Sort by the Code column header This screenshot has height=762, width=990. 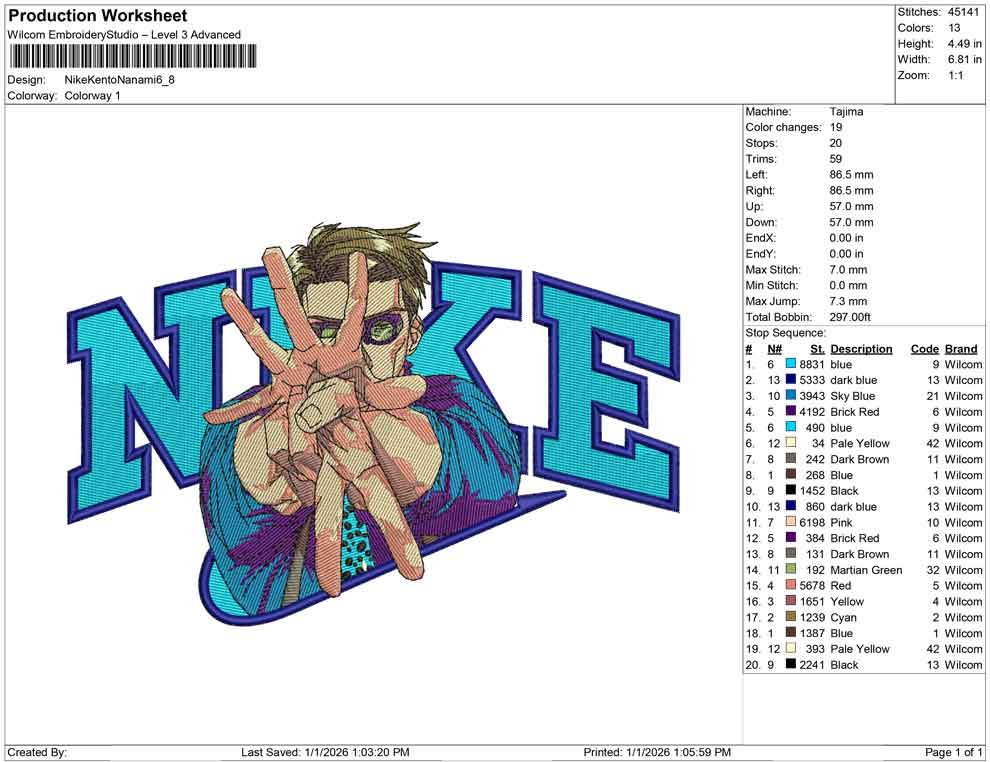click(x=925, y=348)
